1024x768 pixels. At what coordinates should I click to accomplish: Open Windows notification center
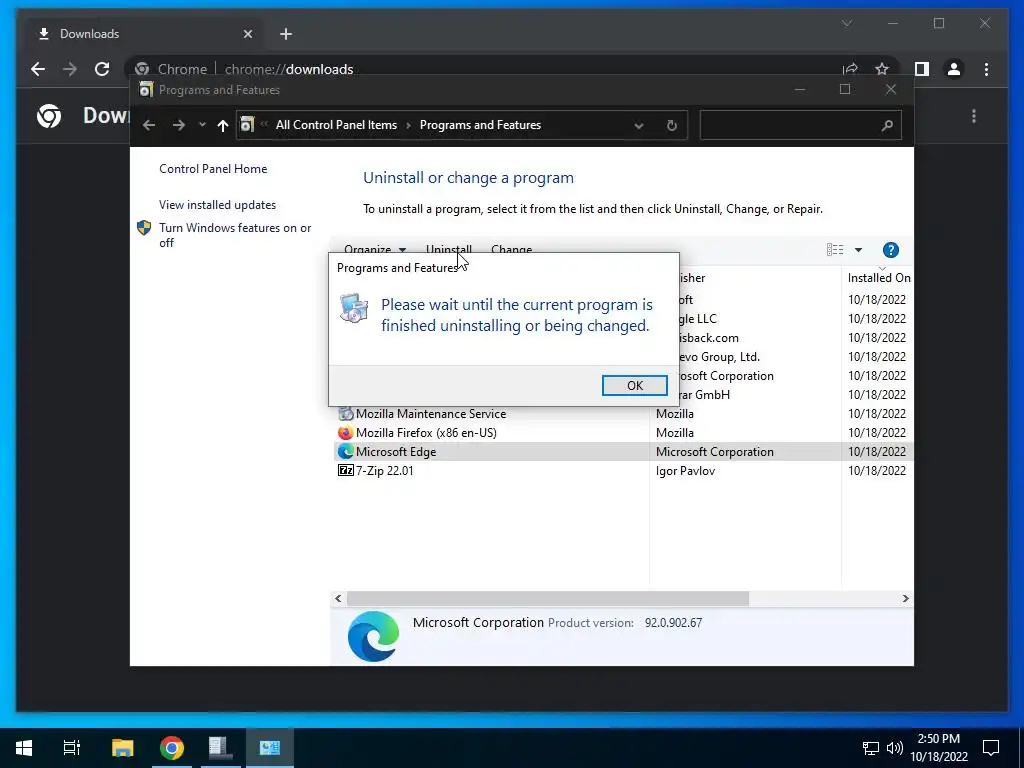pyautogui.click(x=991, y=748)
